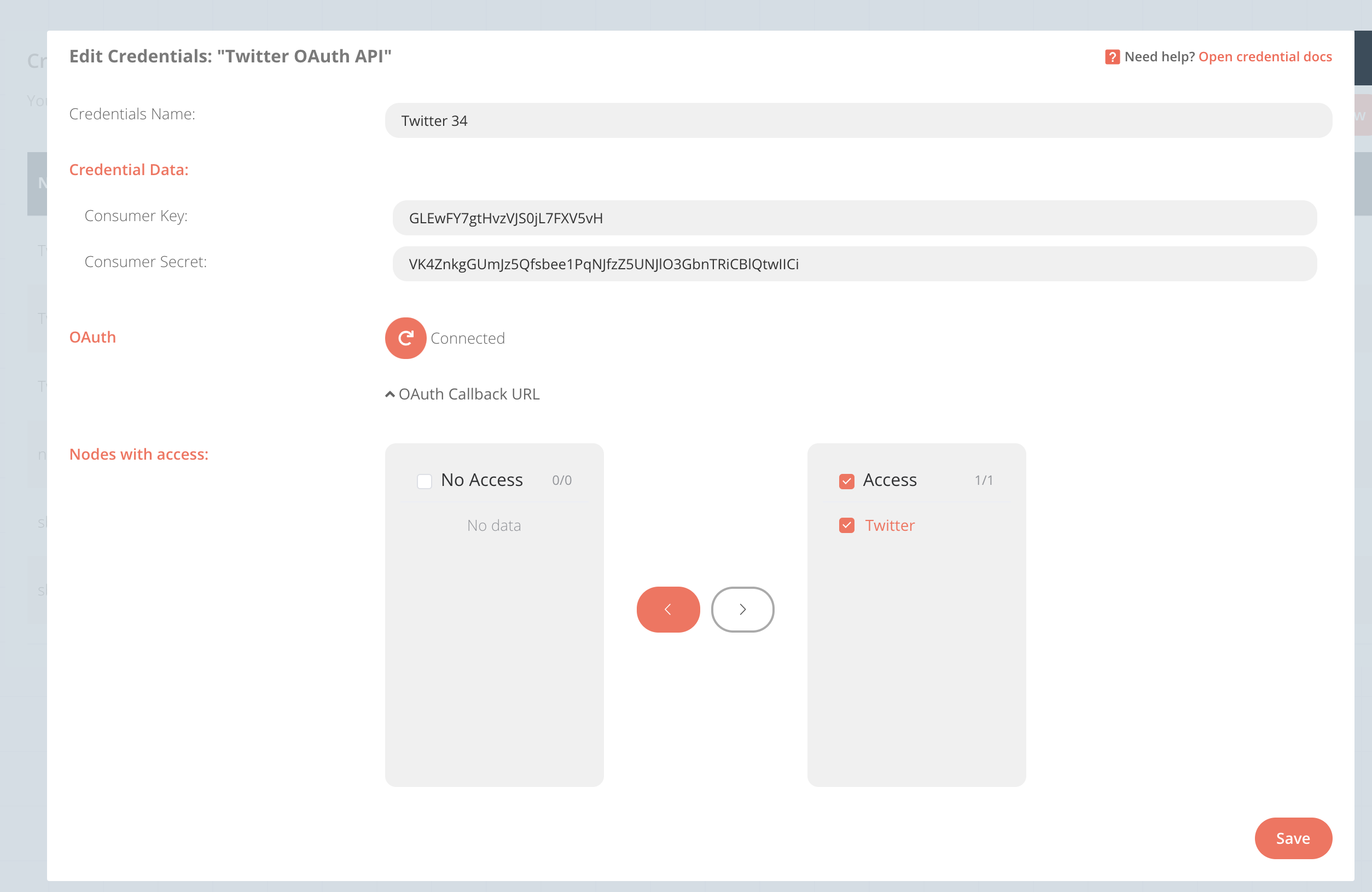Click the red help question mark icon
The width and height of the screenshot is (1372, 892).
(1112, 57)
